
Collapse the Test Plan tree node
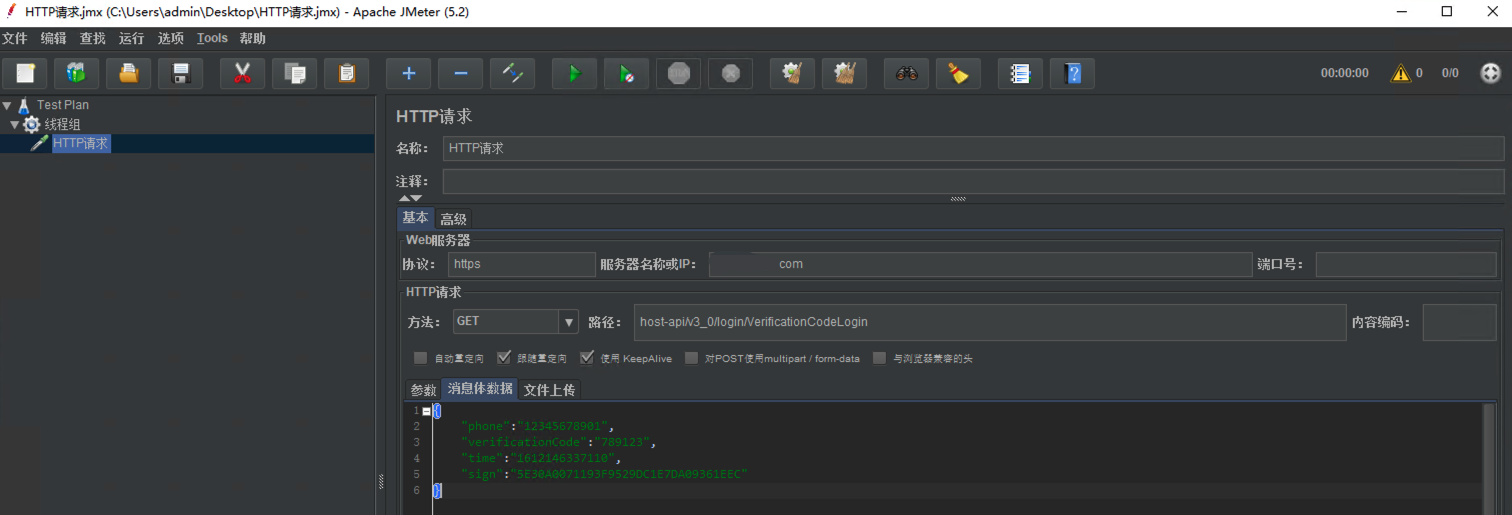pyautogui.click(x=8, y=105)
